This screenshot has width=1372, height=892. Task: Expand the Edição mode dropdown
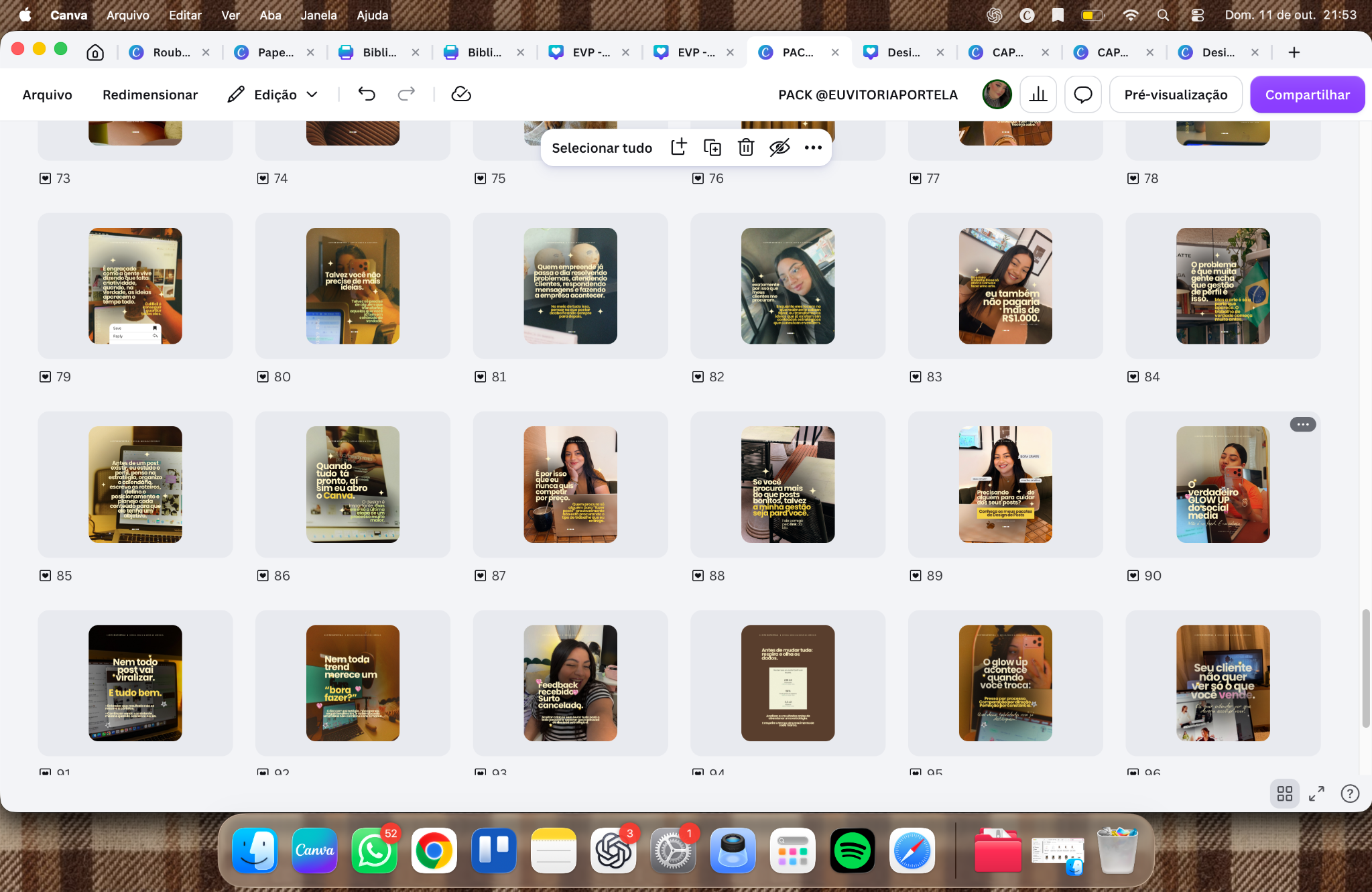pyautogui.click(x=273, y=94)
